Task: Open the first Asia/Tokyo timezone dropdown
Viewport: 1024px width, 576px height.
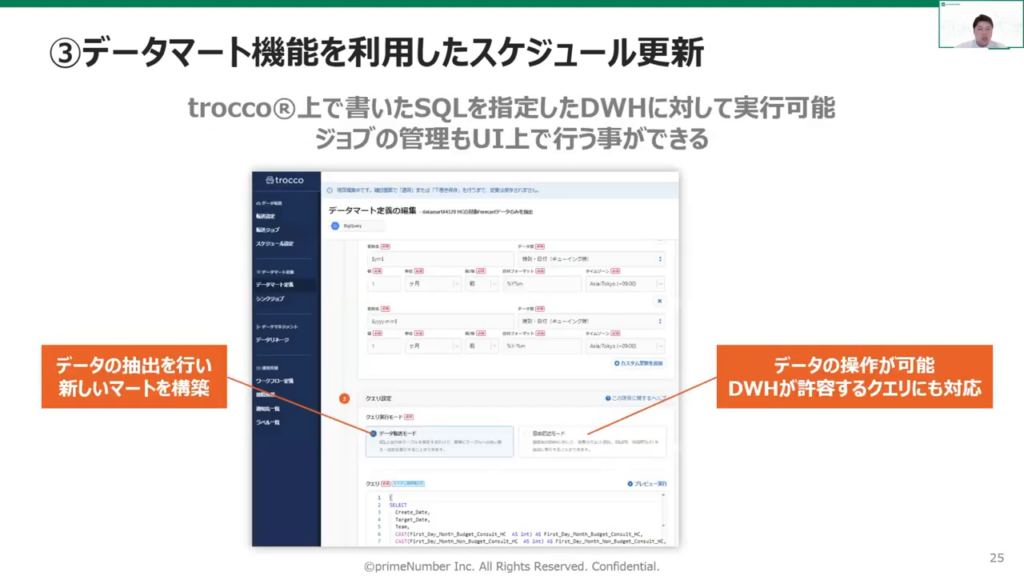Action: (626, 284)
